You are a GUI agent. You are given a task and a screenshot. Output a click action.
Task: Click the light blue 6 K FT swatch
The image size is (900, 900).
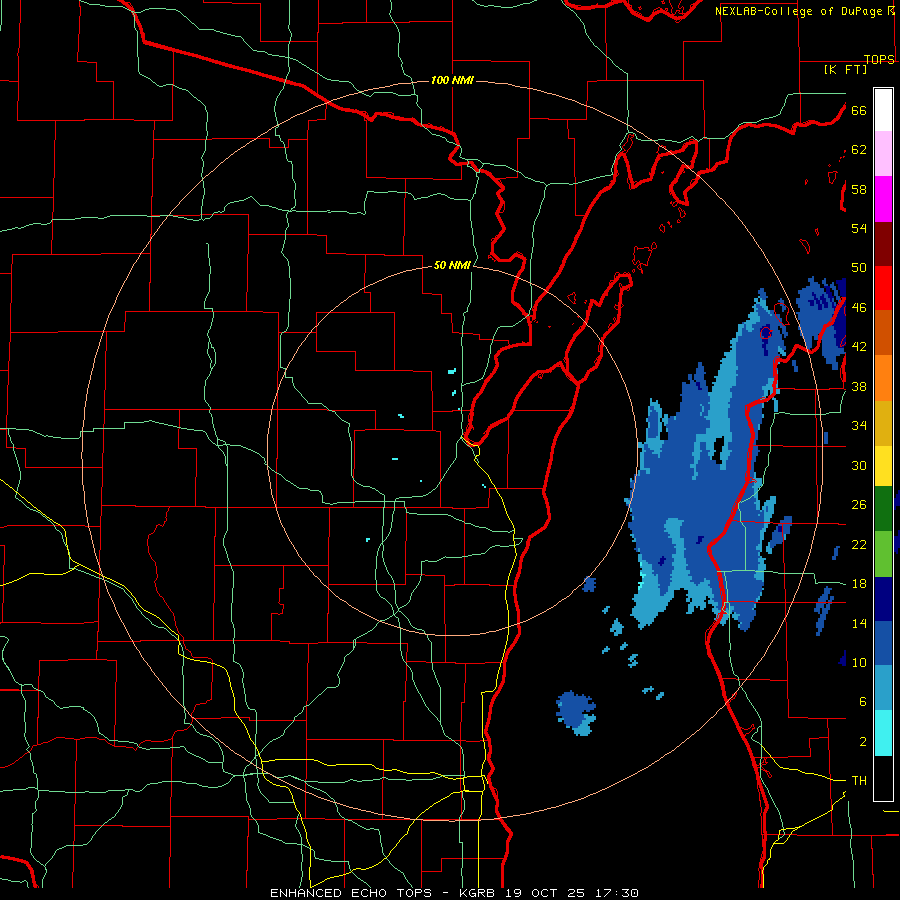click(x=883, y=688)
